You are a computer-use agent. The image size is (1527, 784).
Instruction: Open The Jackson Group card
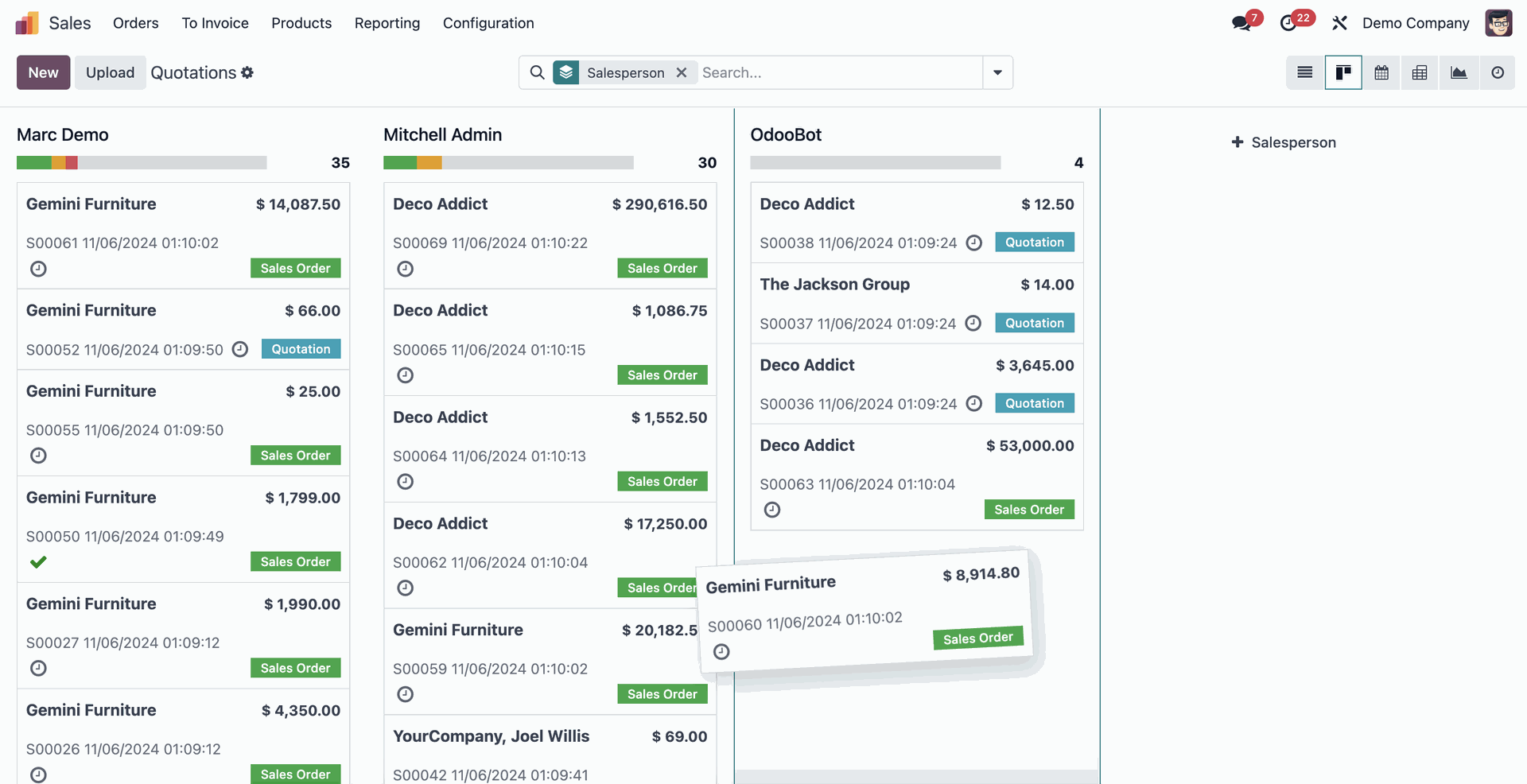pos(917,304)
